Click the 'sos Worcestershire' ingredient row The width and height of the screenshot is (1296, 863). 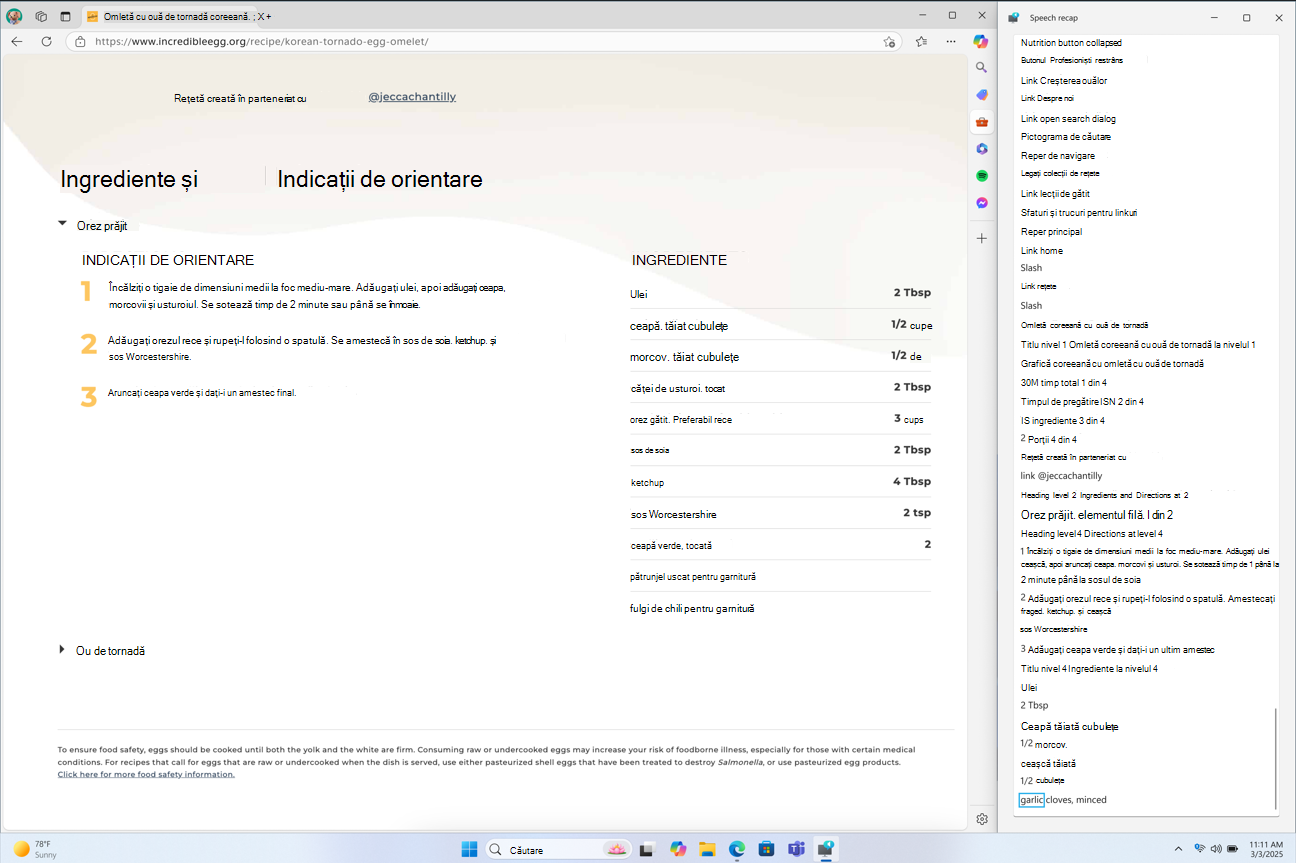click(780, 514)
